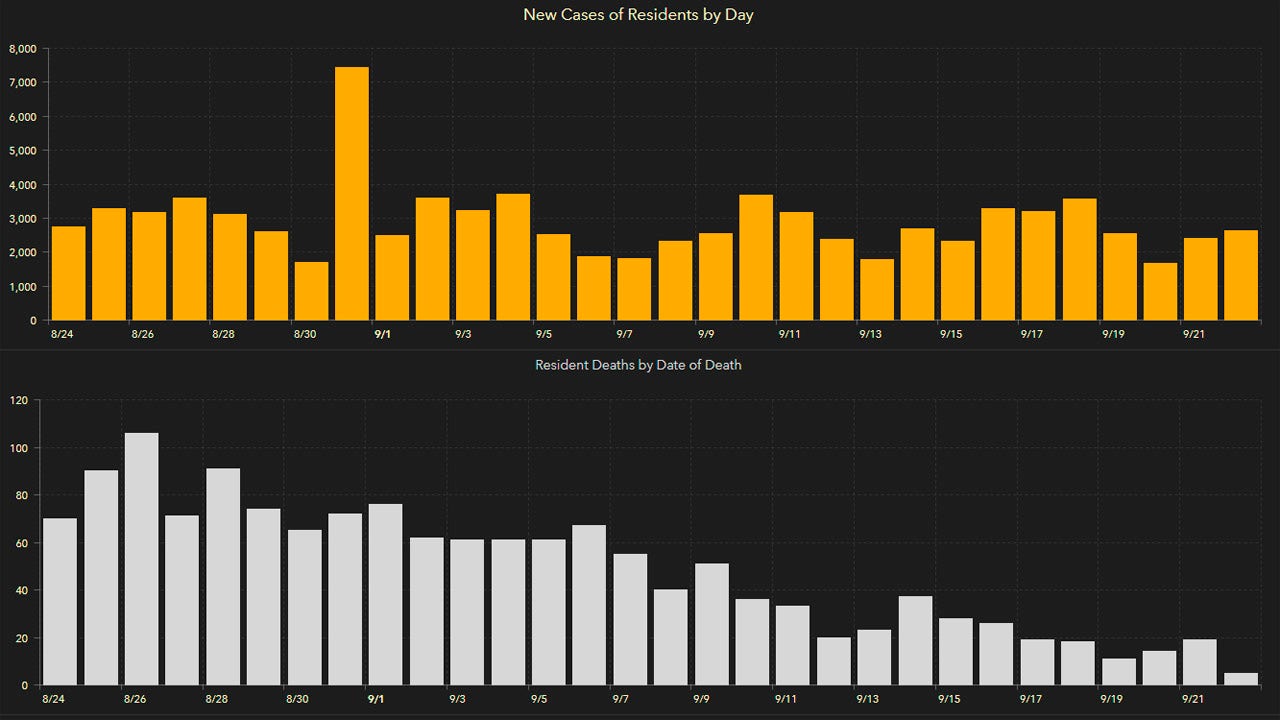Pick the orange bar above the 9/21 label
Image resolution: width=1280 pixels, height=720 pixels.
tap(1200, 279)
